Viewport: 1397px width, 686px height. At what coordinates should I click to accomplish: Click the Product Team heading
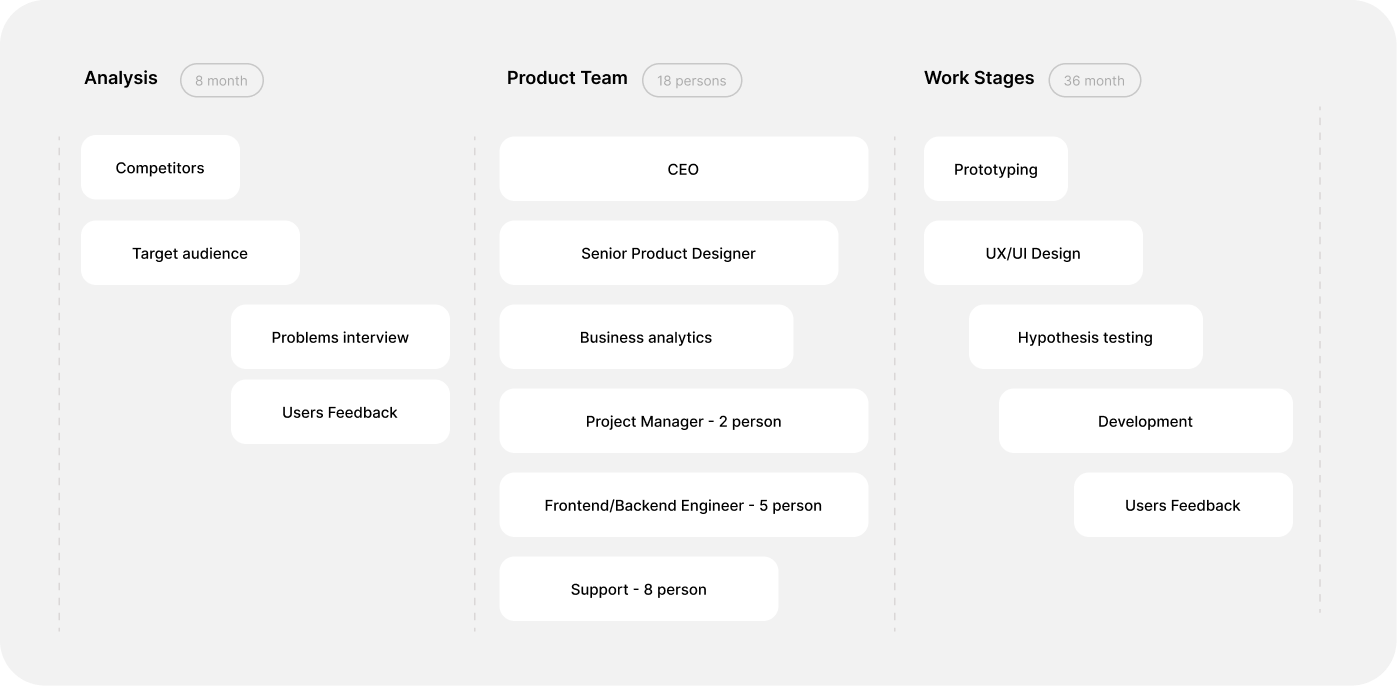tap(567, 78)
